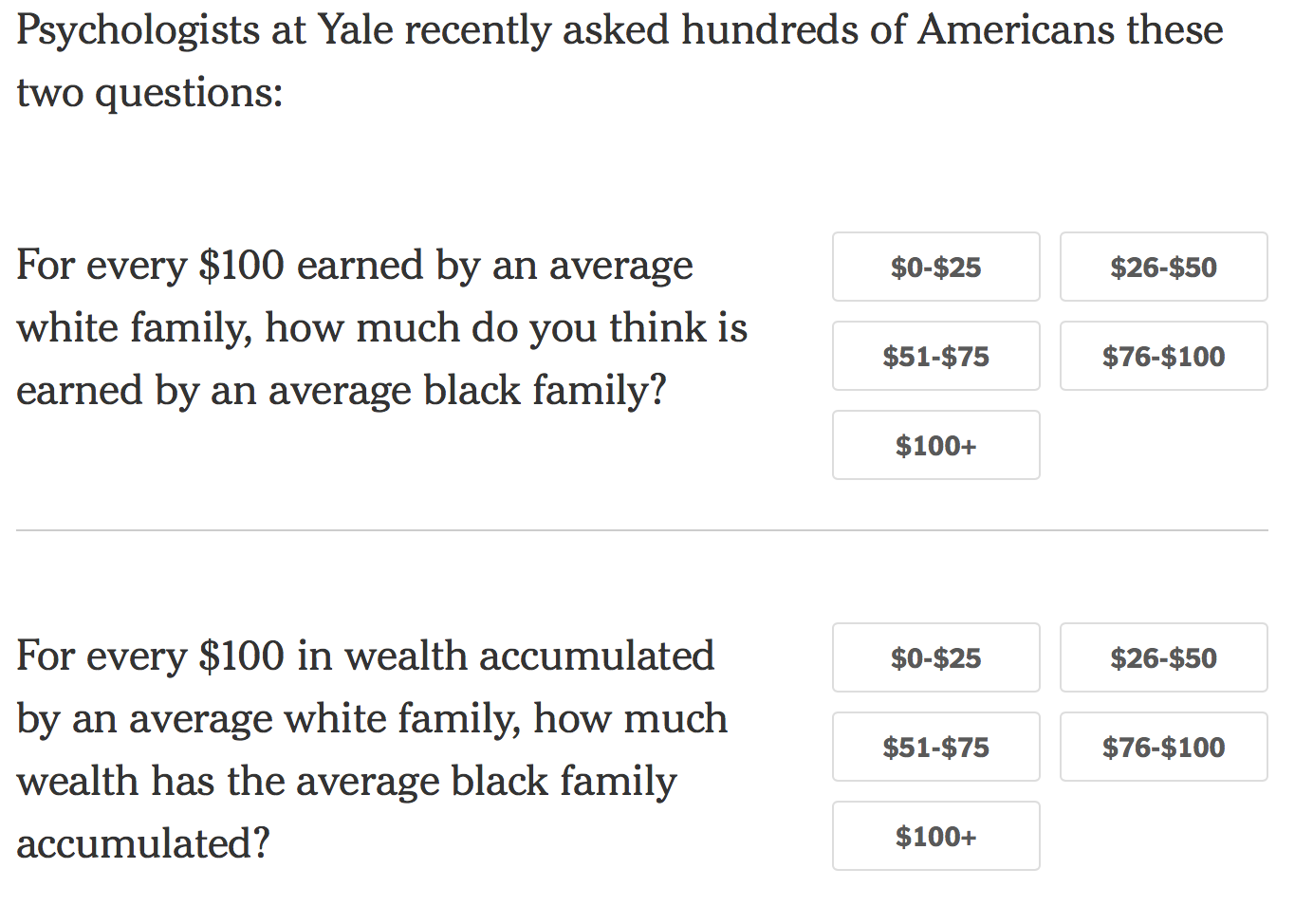This screenshot has height=924, width=1313.
Task: Choose $26-$50 for the wealth accumulated question
Action: click(x=1163, y=658)
